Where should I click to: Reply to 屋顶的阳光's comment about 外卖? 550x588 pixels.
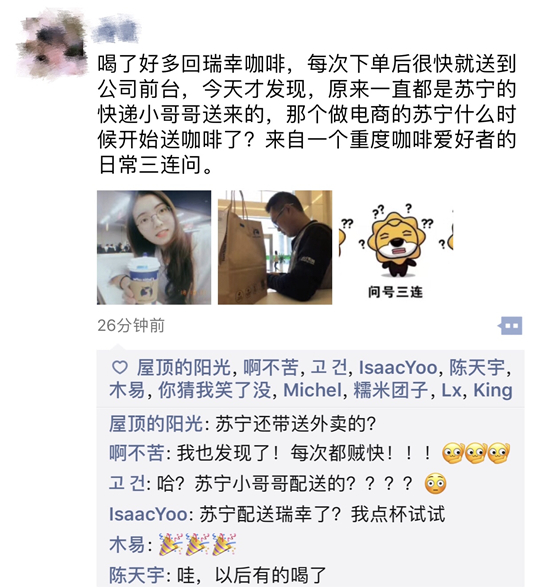click(242, 424)
